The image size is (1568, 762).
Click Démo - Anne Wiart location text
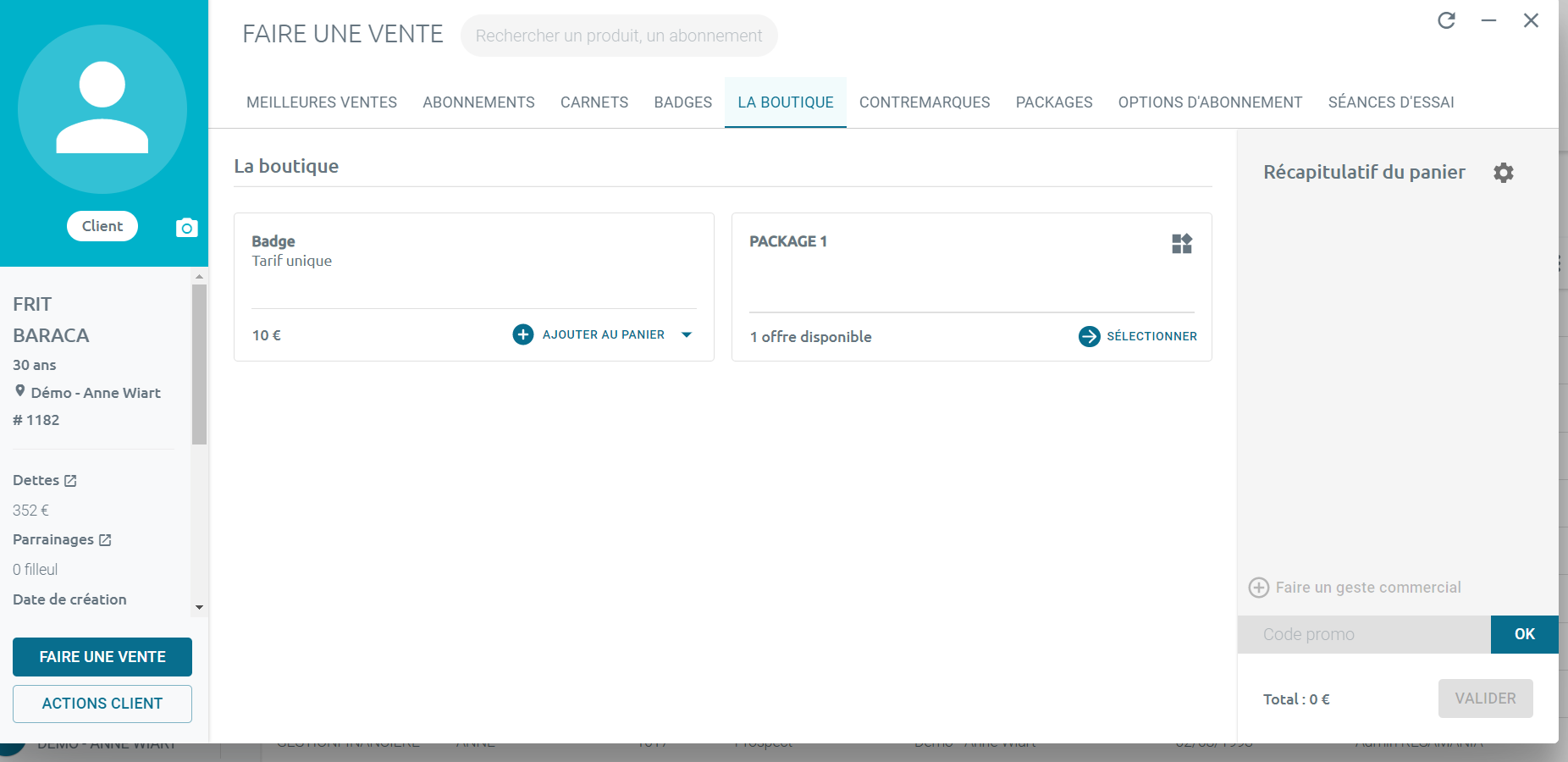tap(96, 393)
